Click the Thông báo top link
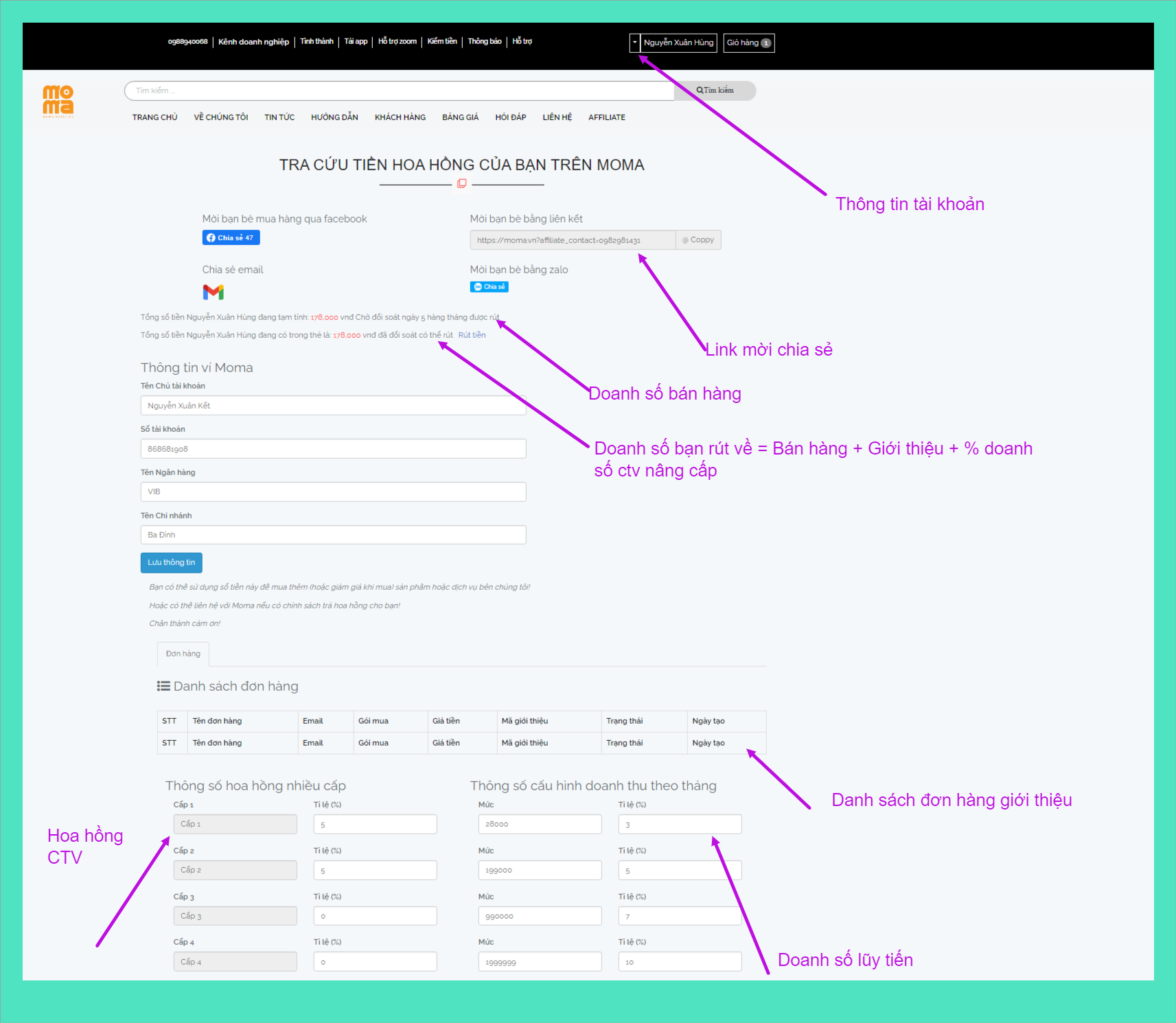This screenshot has height=1023, width=1176. [485, 42]
